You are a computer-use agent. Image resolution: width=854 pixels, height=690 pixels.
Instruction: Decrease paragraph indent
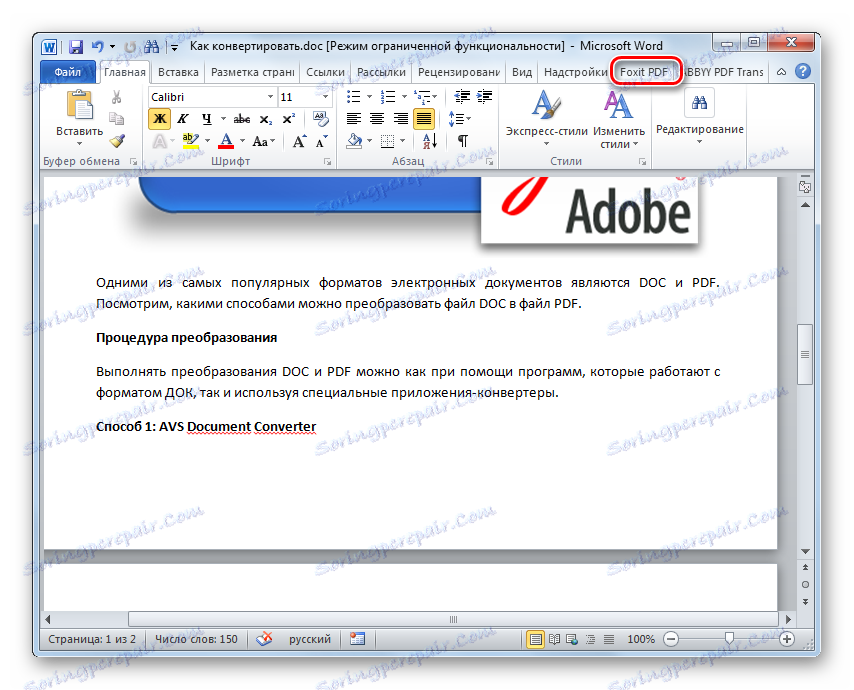pyautogui.click(x=462, y=97)
